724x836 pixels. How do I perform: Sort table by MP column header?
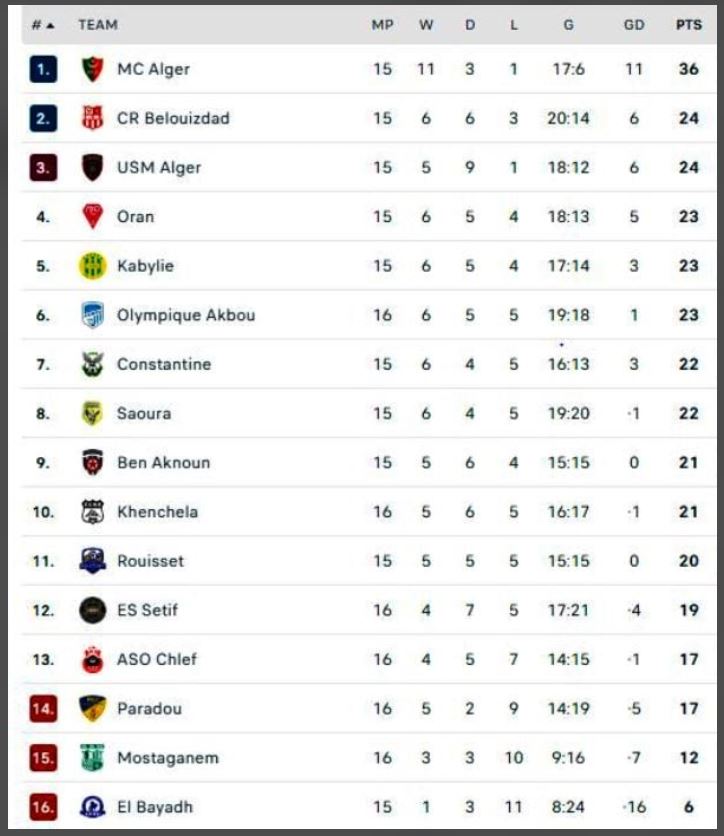point(382,25)
